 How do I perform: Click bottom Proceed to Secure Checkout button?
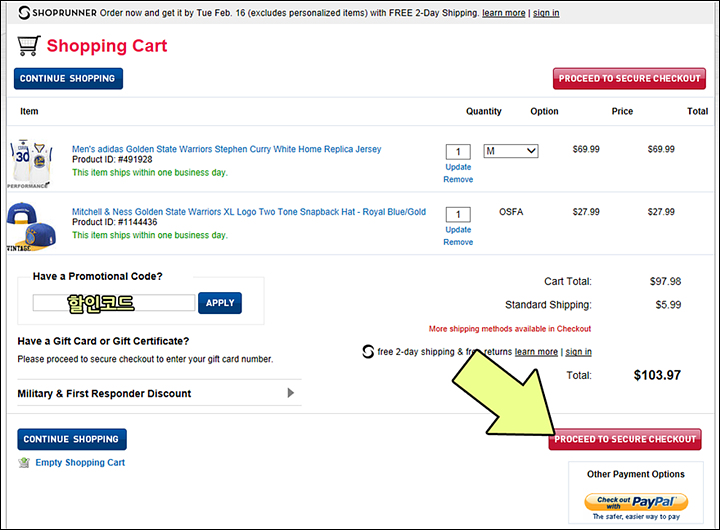pos(625,439)
